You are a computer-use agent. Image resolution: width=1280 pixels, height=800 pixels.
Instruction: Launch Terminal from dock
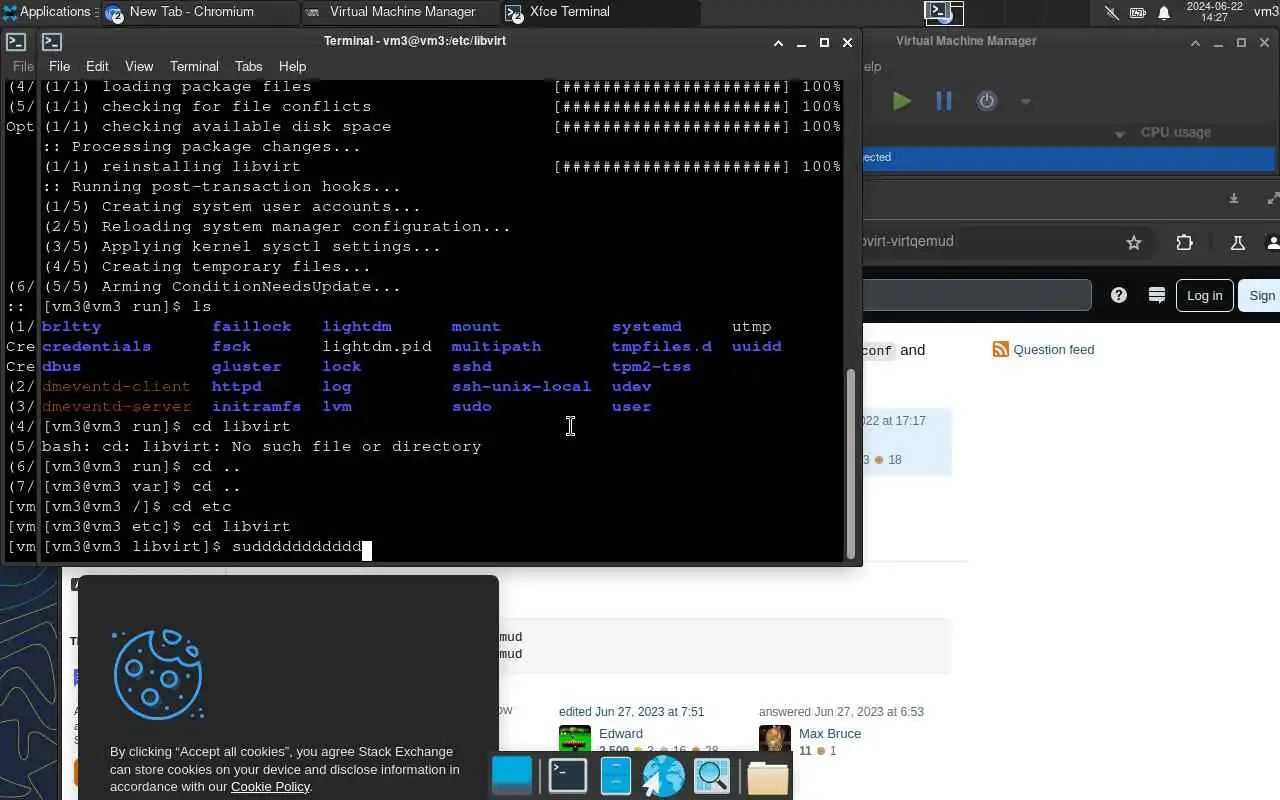[568, 776]
